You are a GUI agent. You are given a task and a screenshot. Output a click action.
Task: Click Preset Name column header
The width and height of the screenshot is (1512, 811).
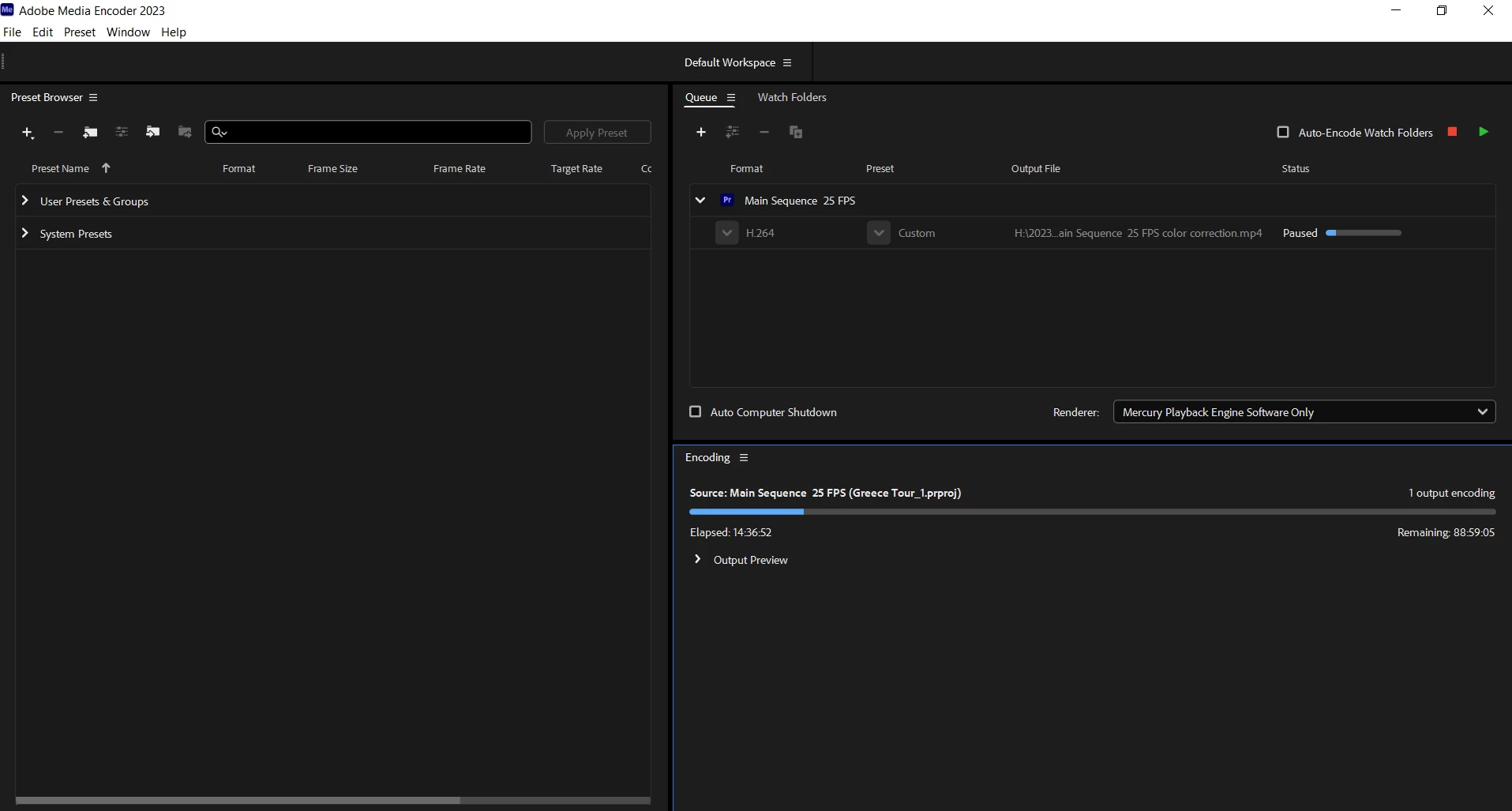coord(60,168)
